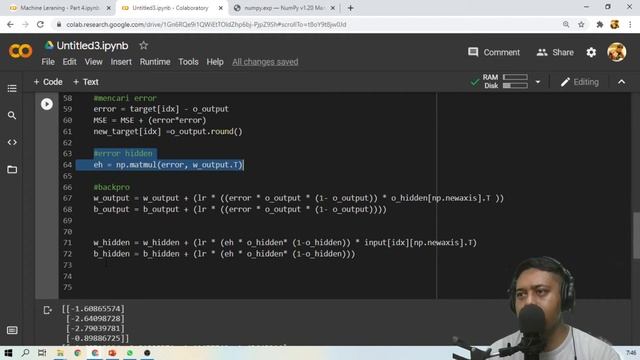Open the File menu
640x360 pixels.
click(x=48, y=62)
